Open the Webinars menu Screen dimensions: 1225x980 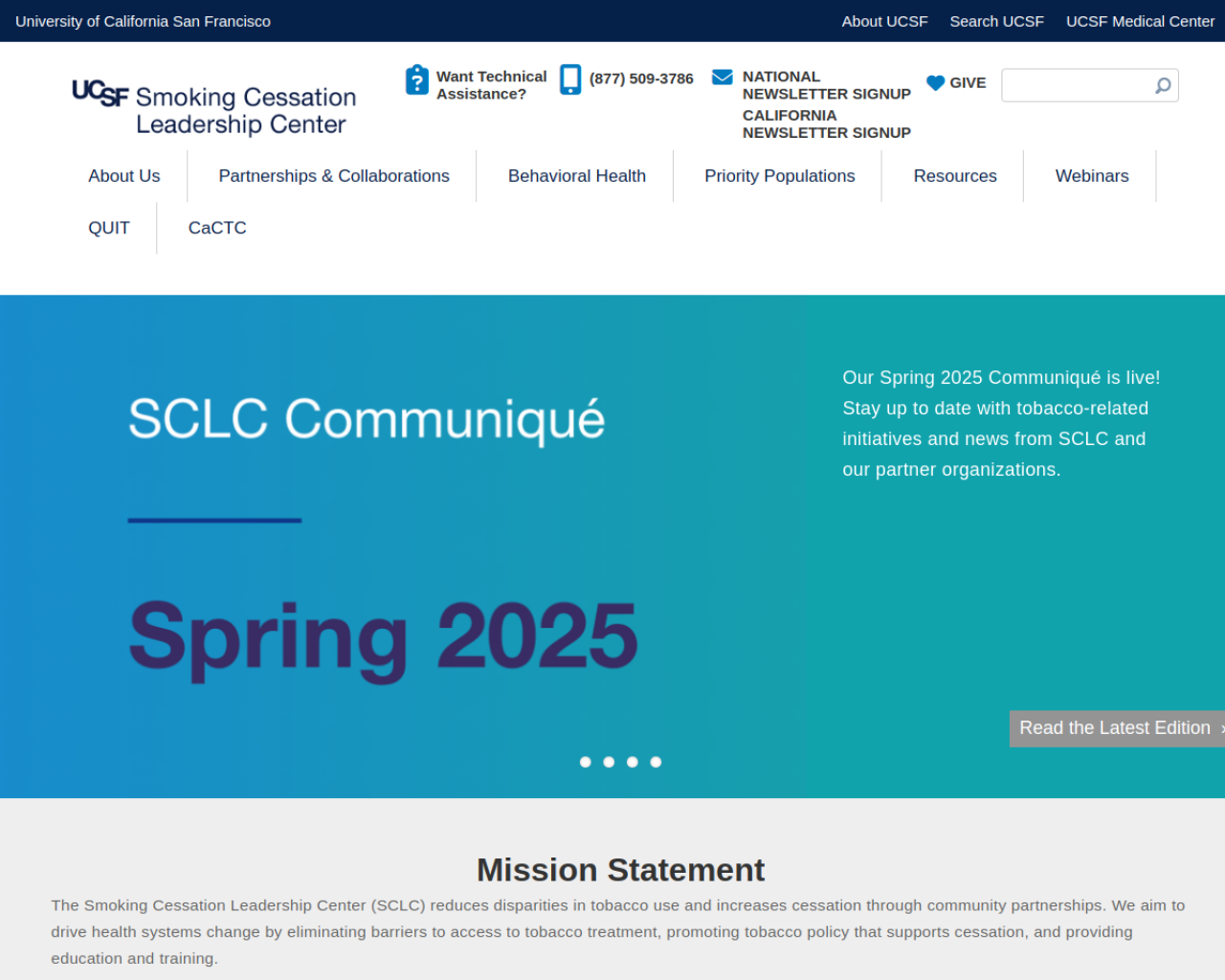[1092, 176]
